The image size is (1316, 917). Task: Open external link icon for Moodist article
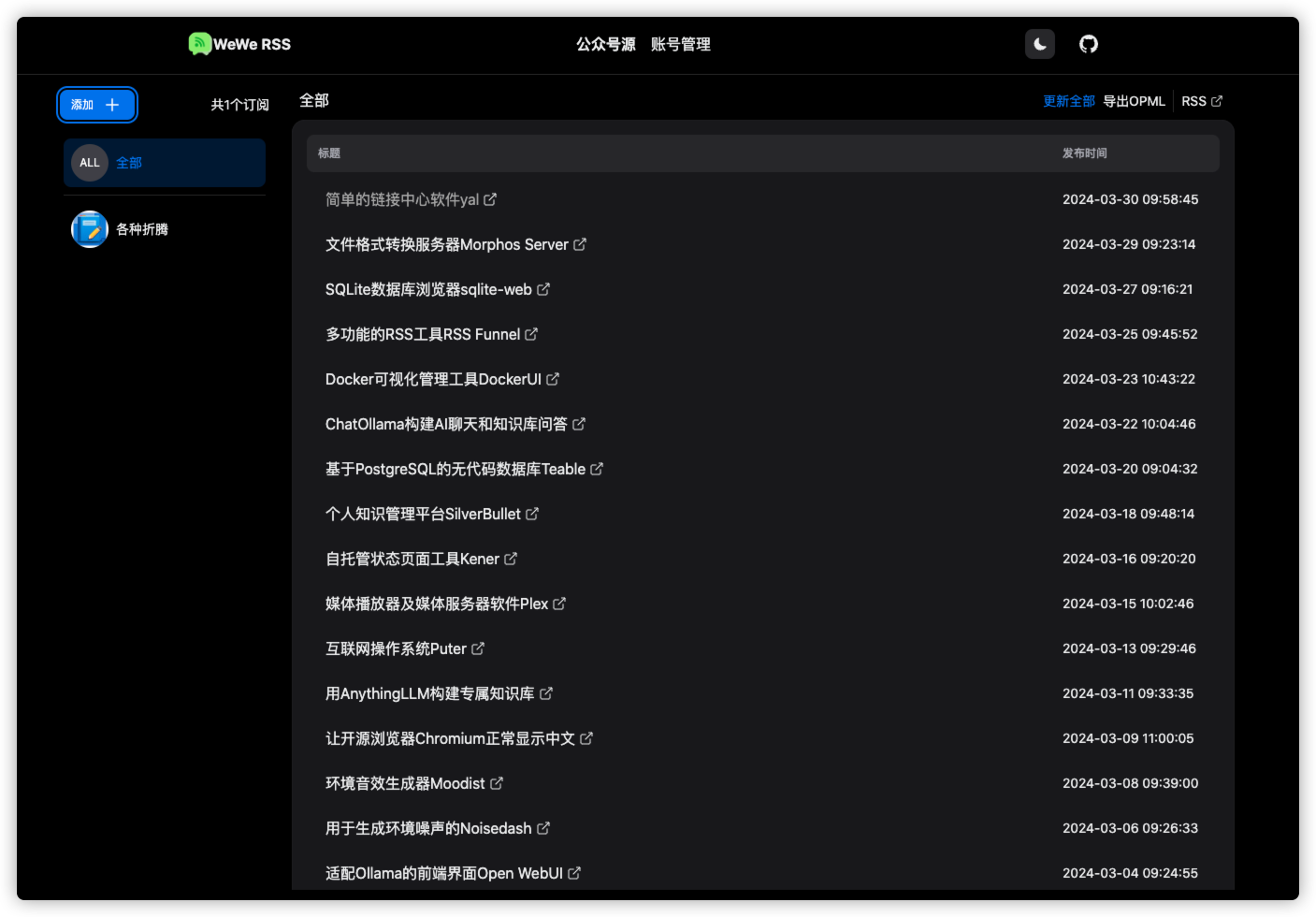click(497, 783)
